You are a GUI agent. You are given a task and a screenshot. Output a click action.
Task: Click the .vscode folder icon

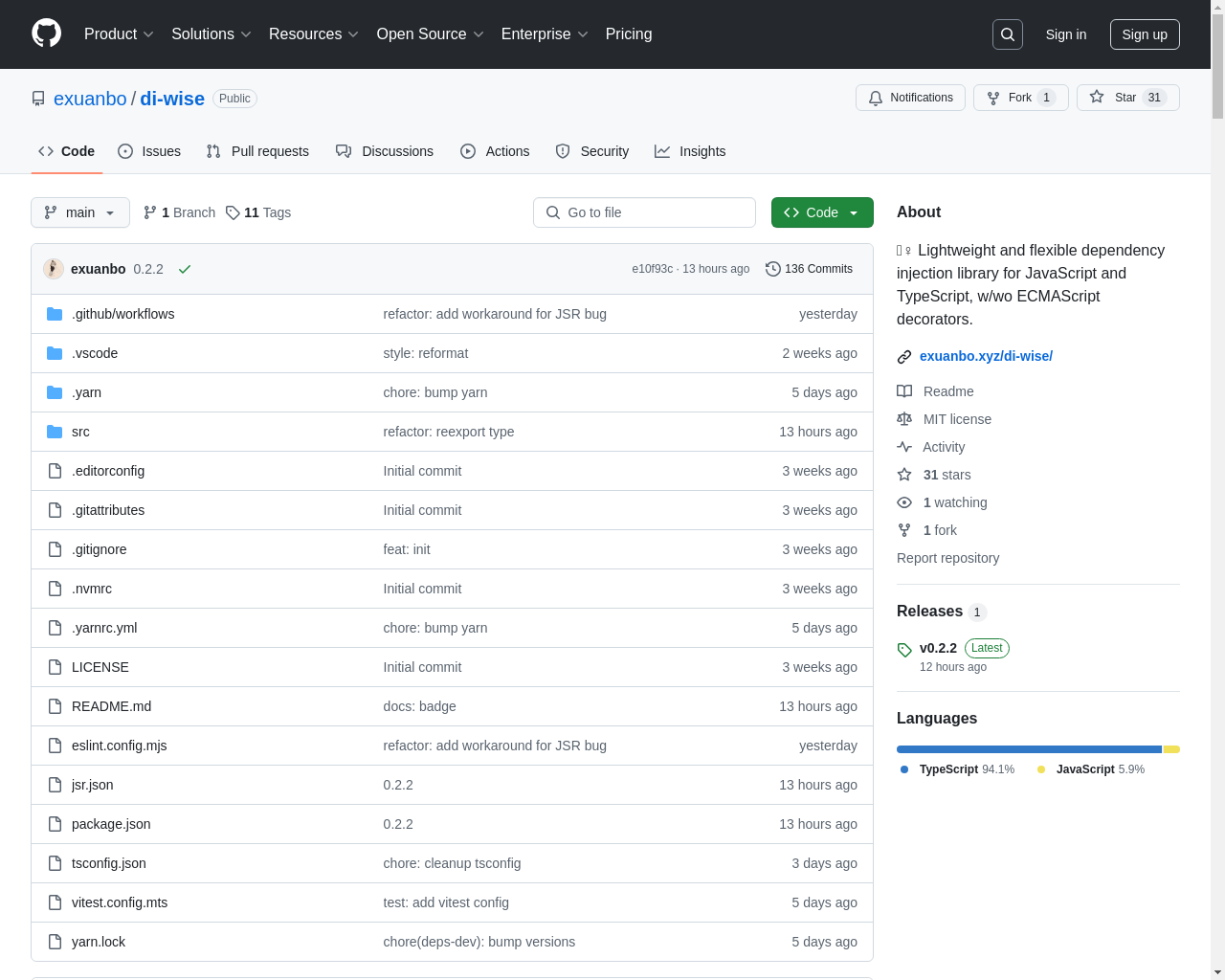pyautogui.click(x=55, y=353)
